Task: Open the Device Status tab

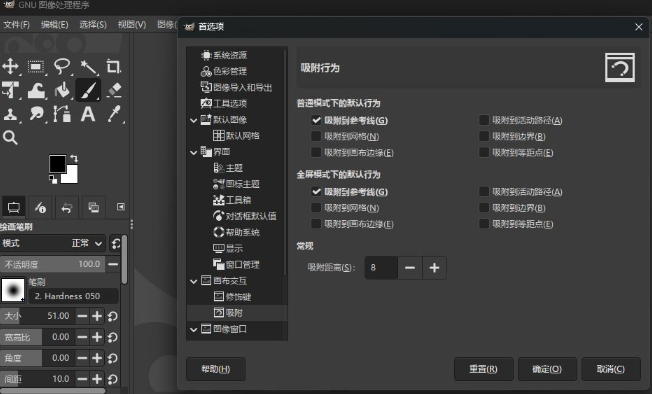Action: [x=40, y=207]
